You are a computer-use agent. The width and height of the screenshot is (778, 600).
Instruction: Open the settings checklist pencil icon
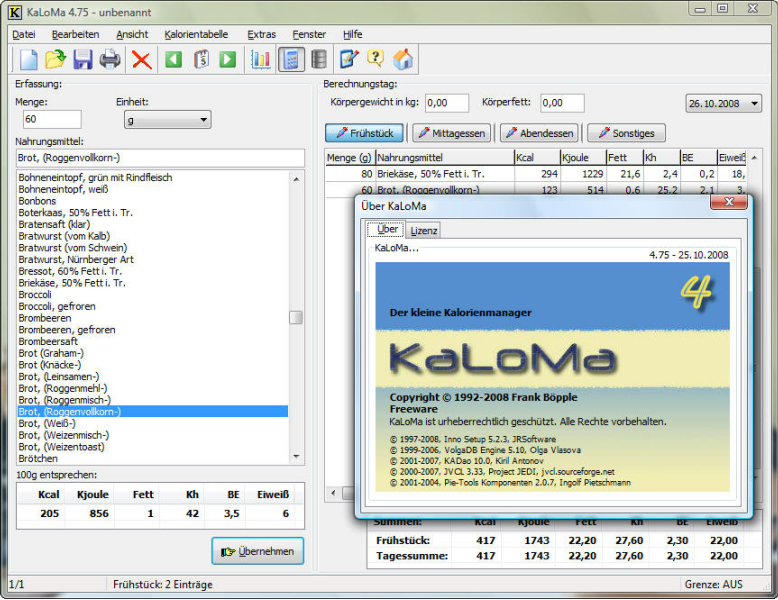click(x=349, y=60)
